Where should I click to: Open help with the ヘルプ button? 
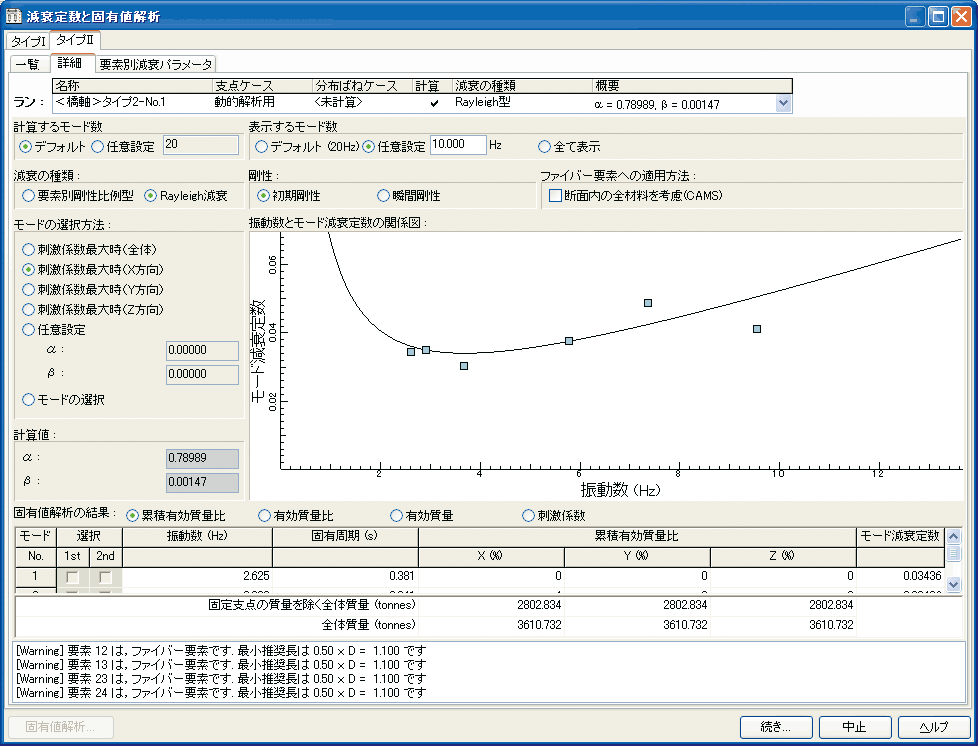pyautogui.click(x=934, y=727)
